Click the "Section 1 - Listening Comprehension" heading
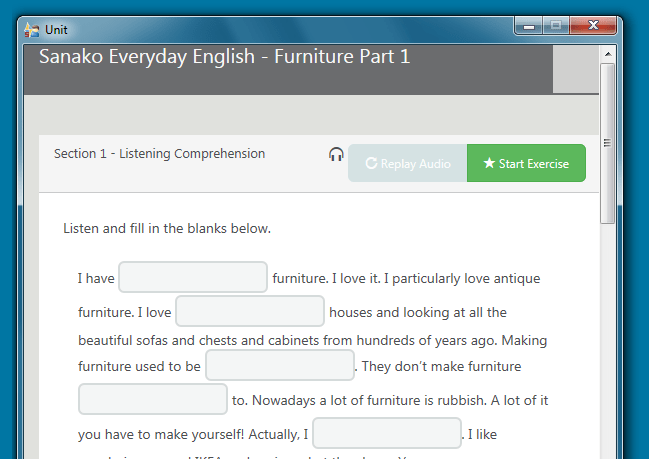The height and width of the screenshot is (459, 649). tap(159, 154)
